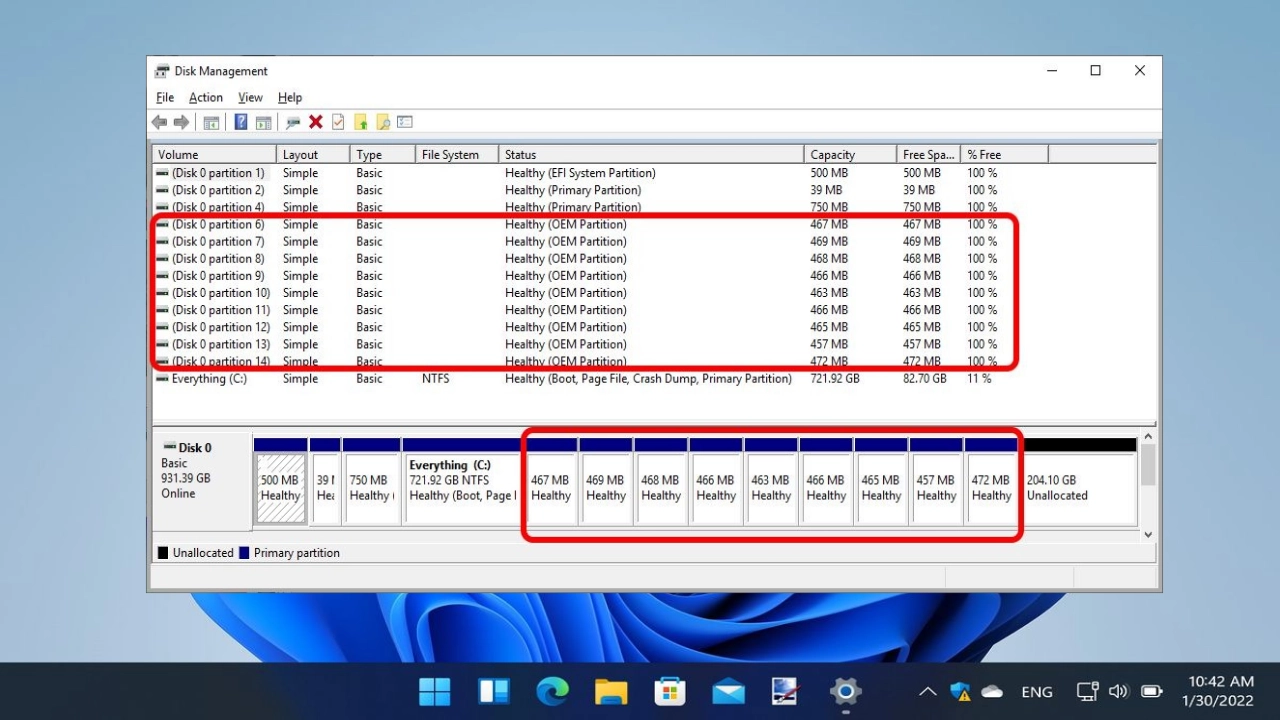Open the File menu

165,97
